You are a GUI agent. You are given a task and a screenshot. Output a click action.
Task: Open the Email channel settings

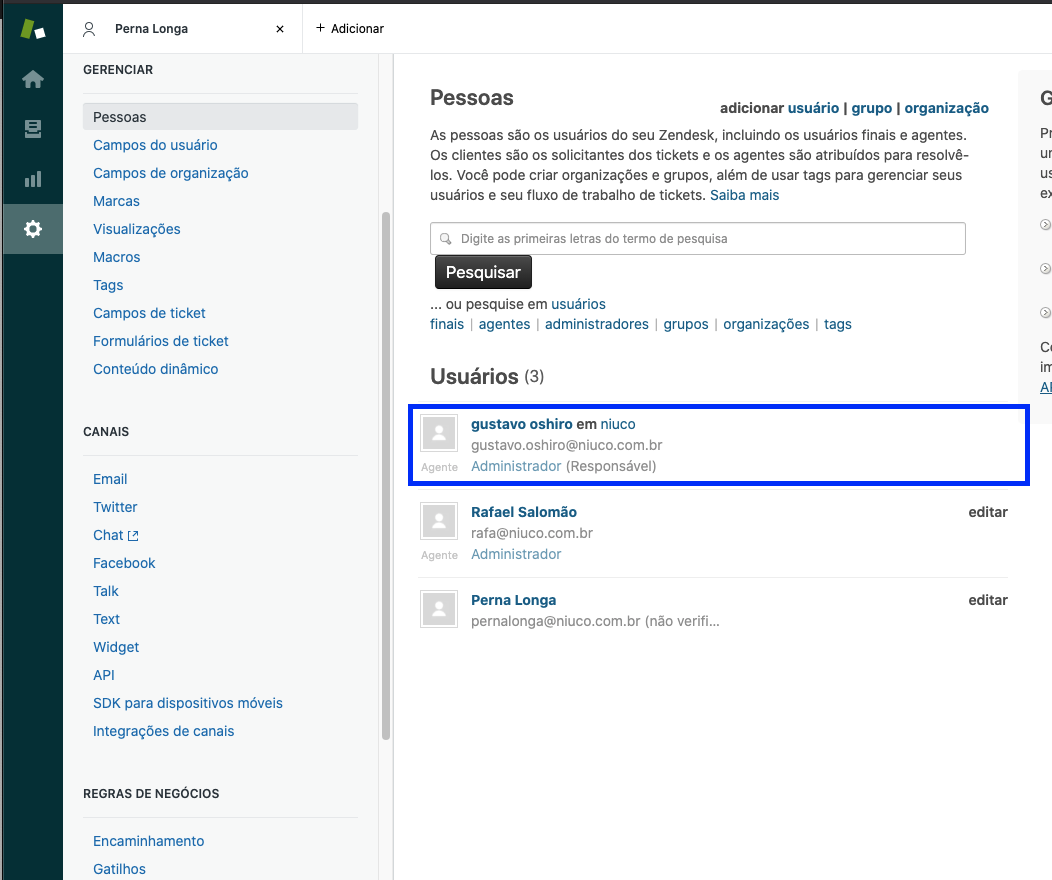point(110,479)
